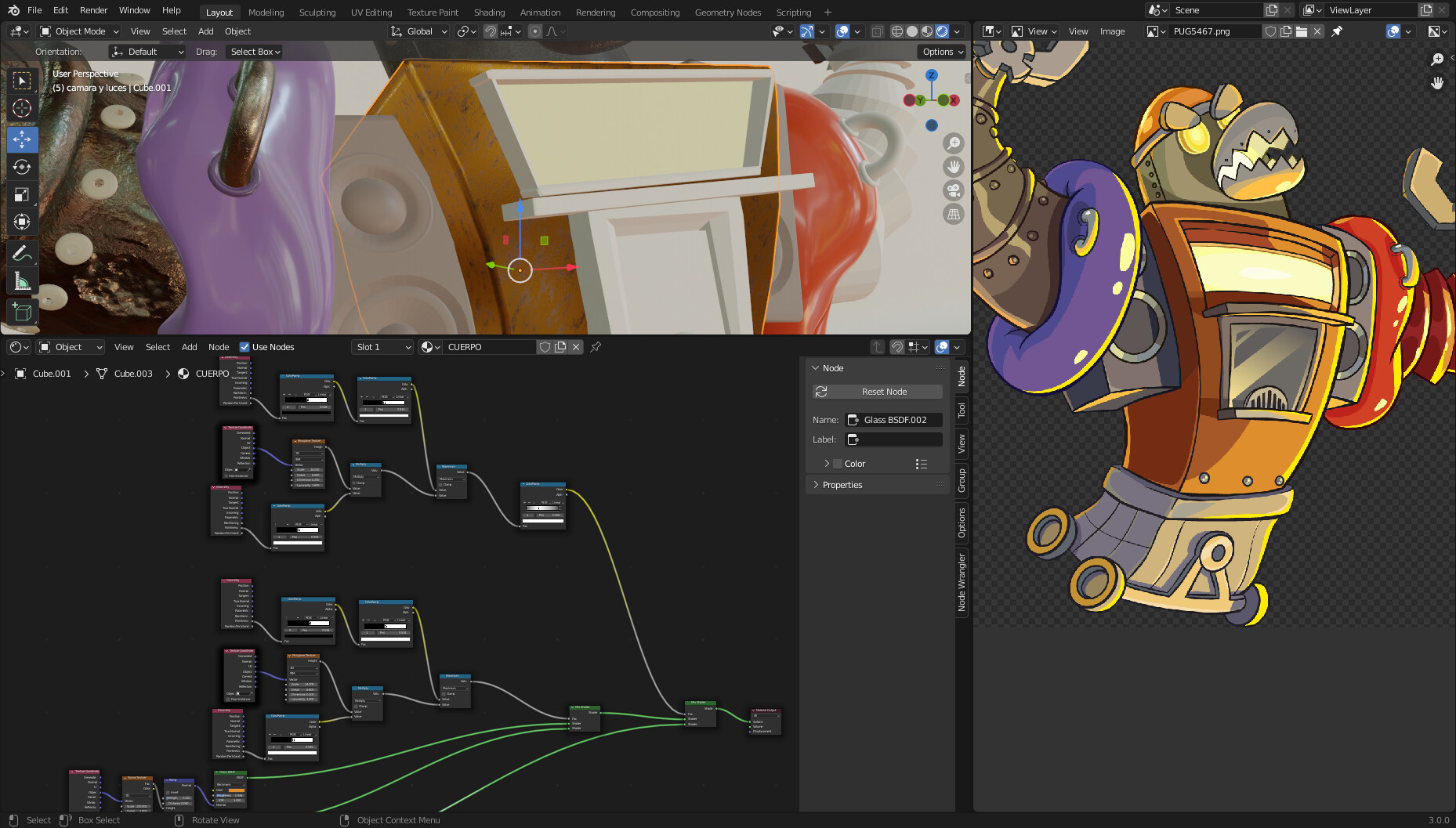Switch to the Shading workspace tab
The width and height of the screenshot is (1456, 828).
click(x=489, y=13)
